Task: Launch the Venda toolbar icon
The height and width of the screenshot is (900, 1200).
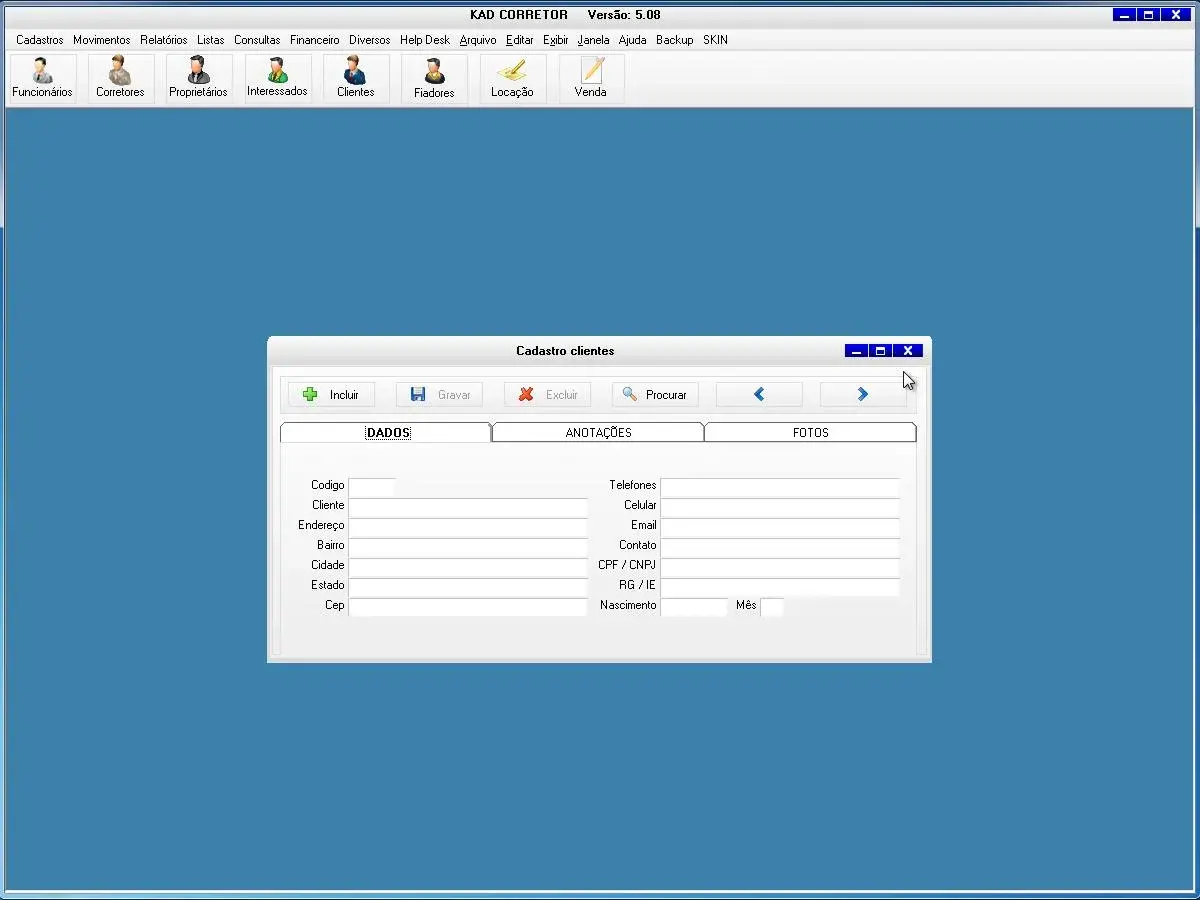Action: [x=590, y=78]
